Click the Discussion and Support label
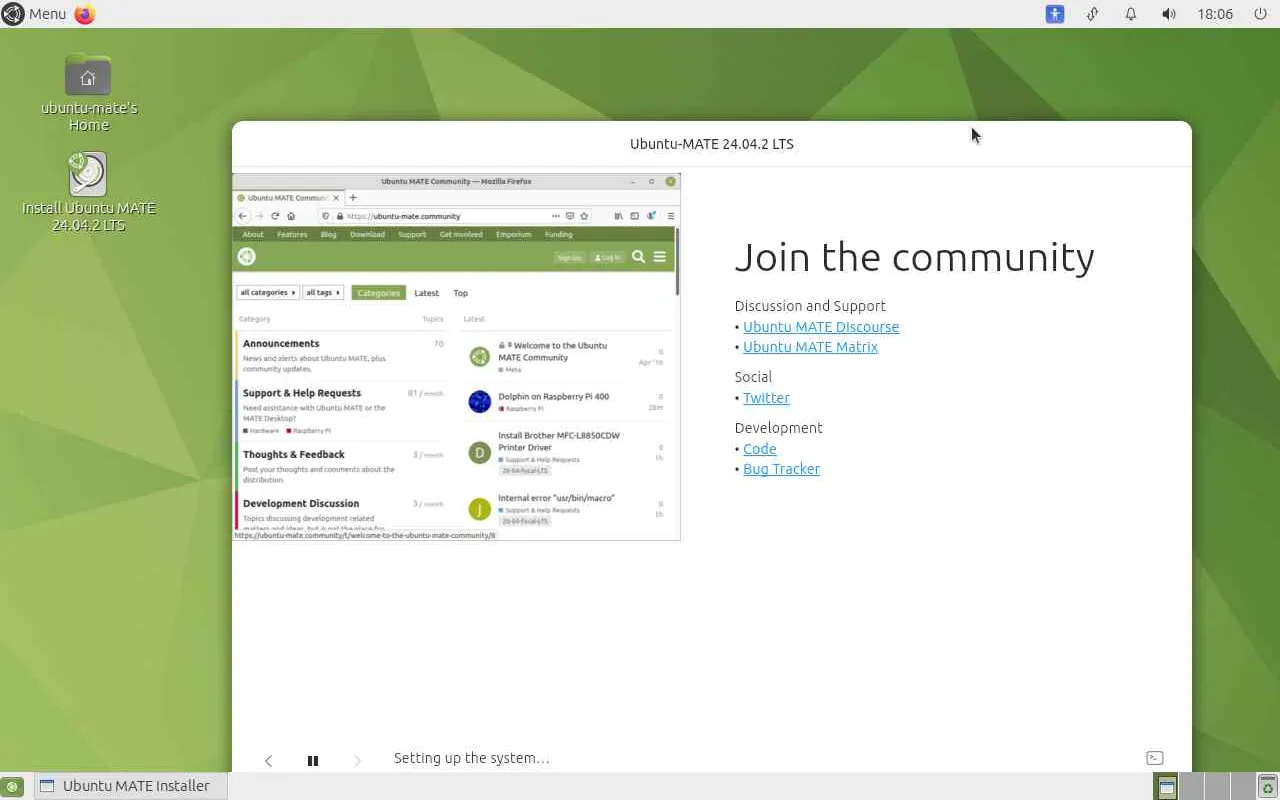The image size is (1280, 800). tap(810, 306)
